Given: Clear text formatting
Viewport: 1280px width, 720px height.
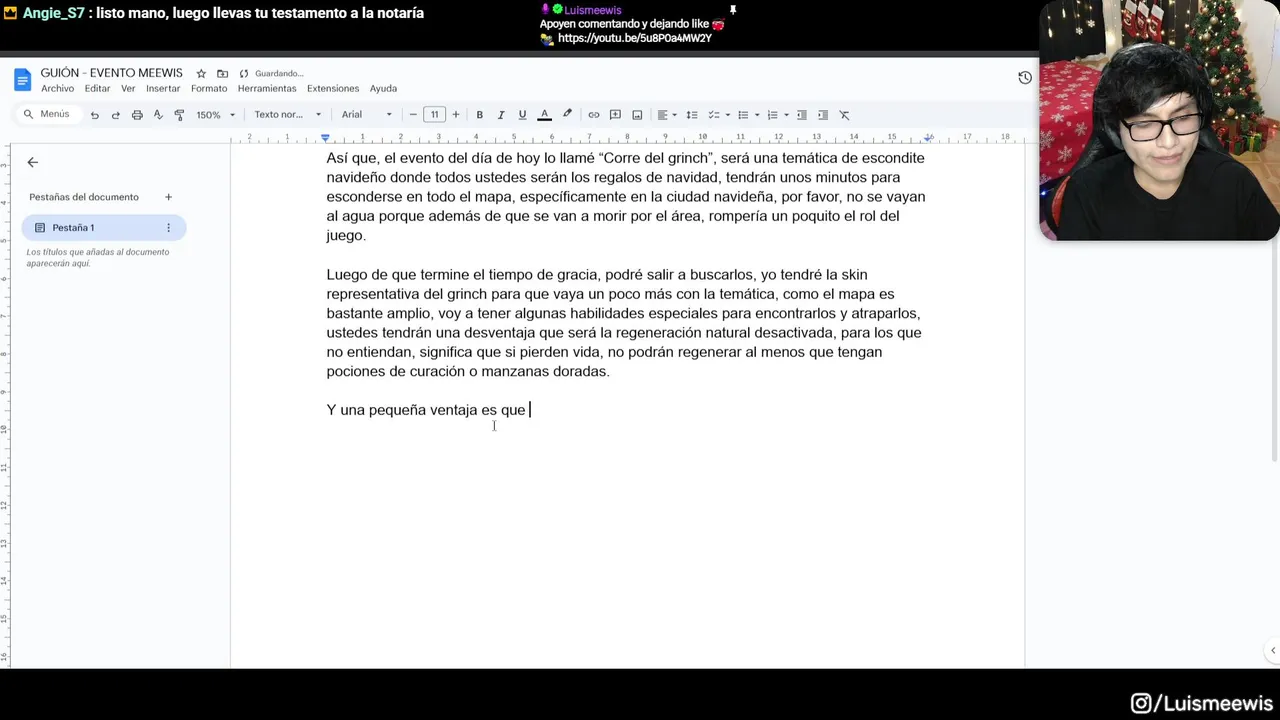Looking at the screenshot, I should point(844,115).
